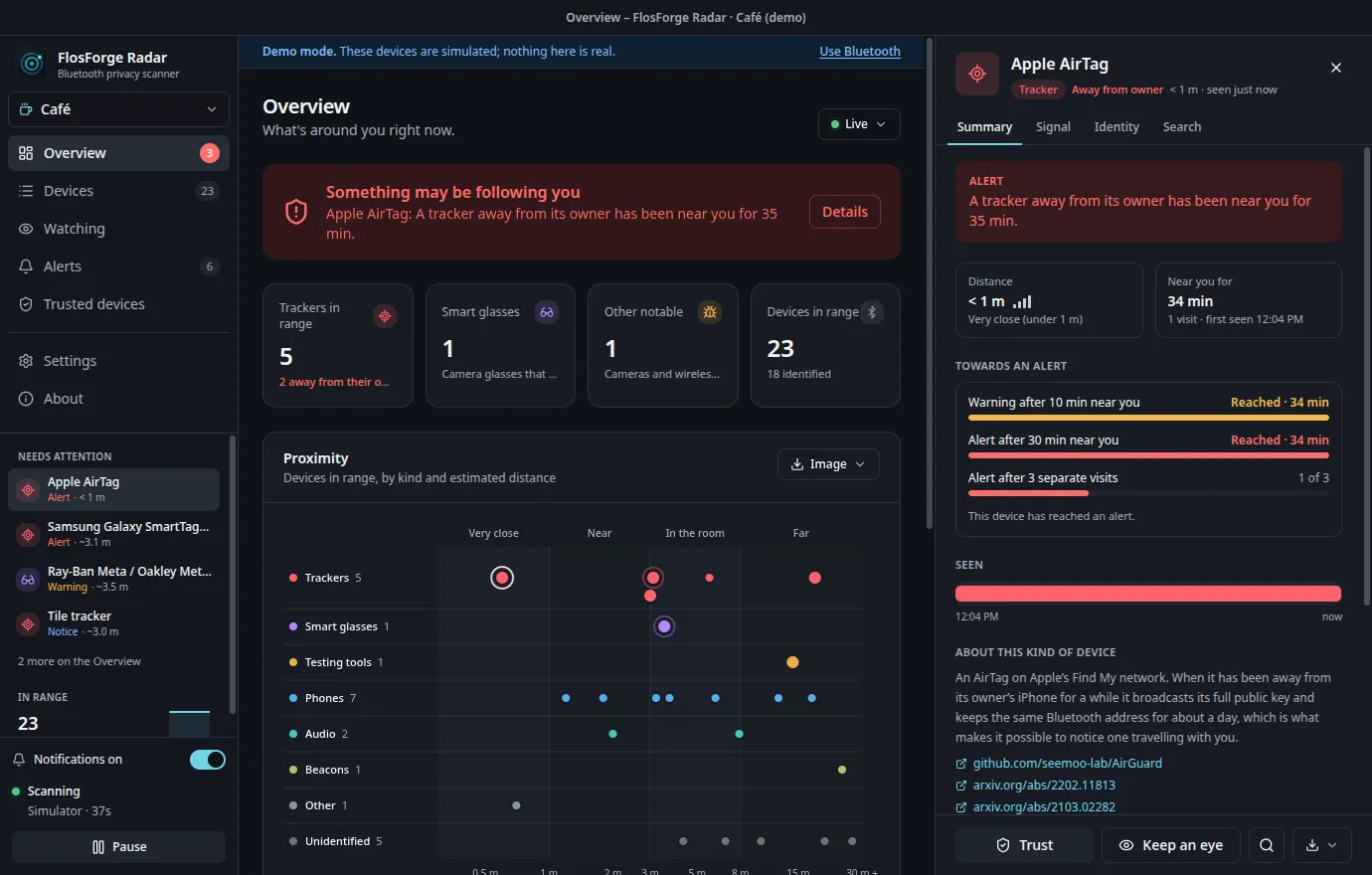This screenshot has height=875, width=1372.
Task: Switch to the Signal tab
Action: coord(1053,127)
